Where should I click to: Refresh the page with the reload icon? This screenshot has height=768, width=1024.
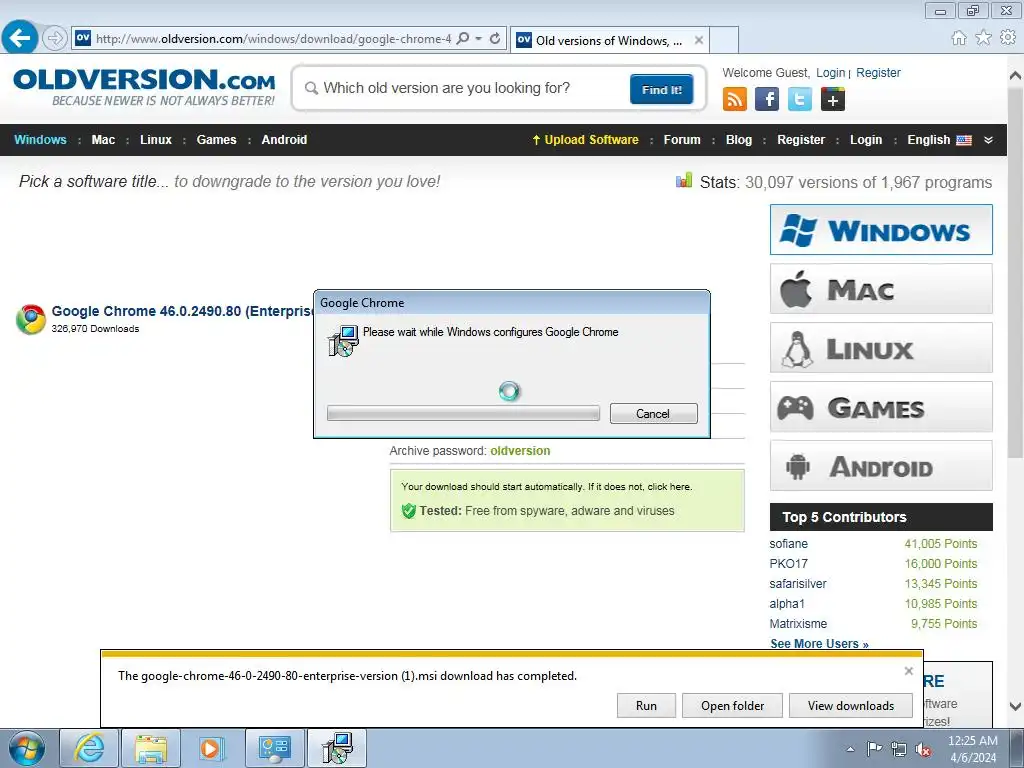pyautogui.click(x=495, y=39)
